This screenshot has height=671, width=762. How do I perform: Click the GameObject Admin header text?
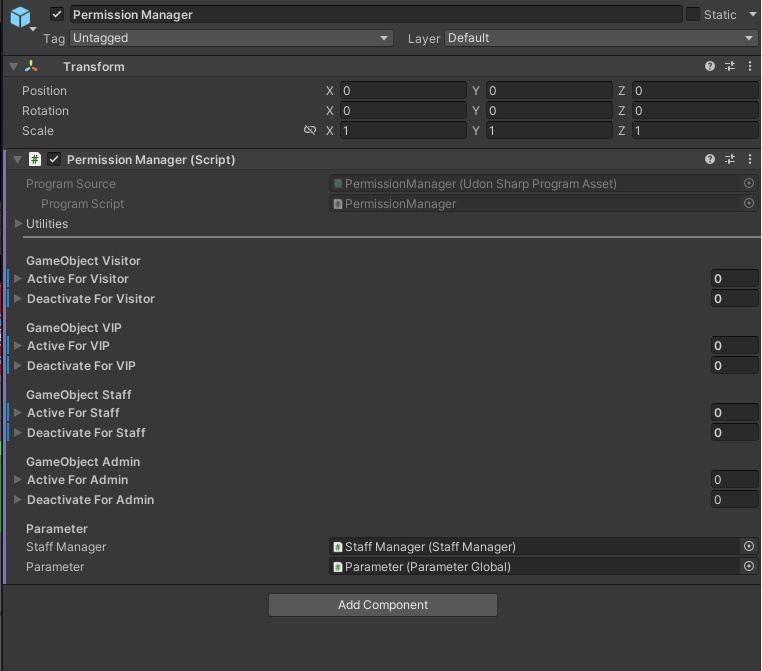(83, 462)
